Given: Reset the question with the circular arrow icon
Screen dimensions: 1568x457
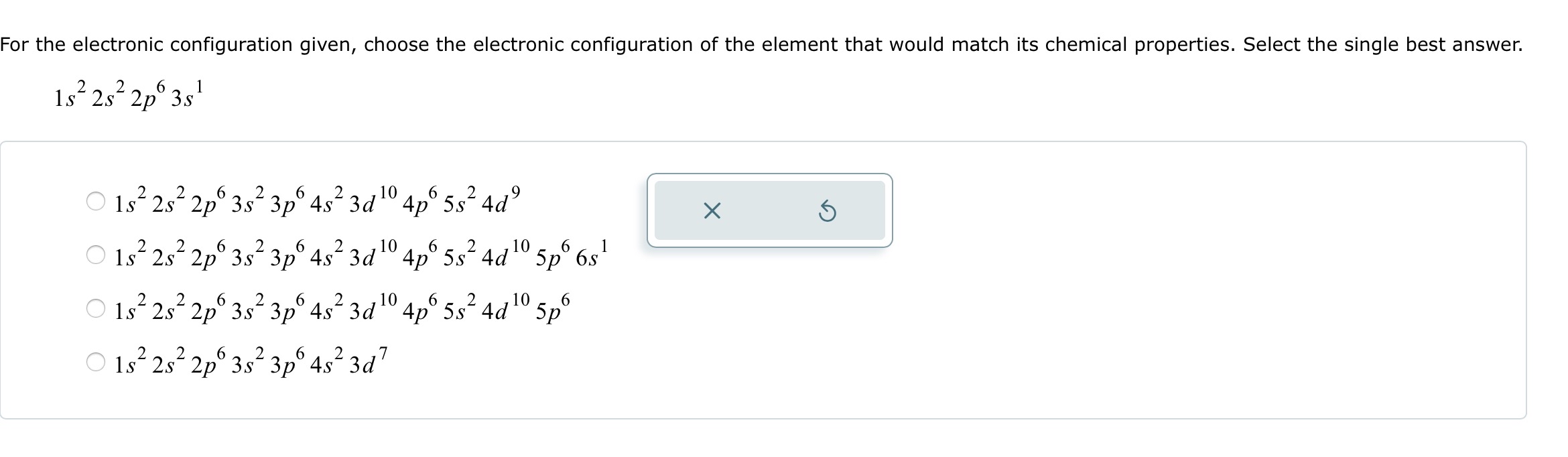Looking at the screenshot, I should [828, 211].
